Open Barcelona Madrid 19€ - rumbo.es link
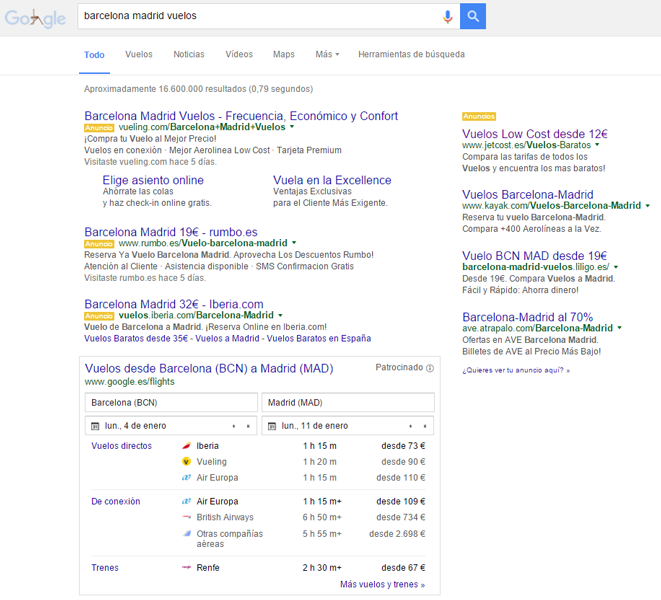This screenshot has height=600, width=661. (171, 232)
